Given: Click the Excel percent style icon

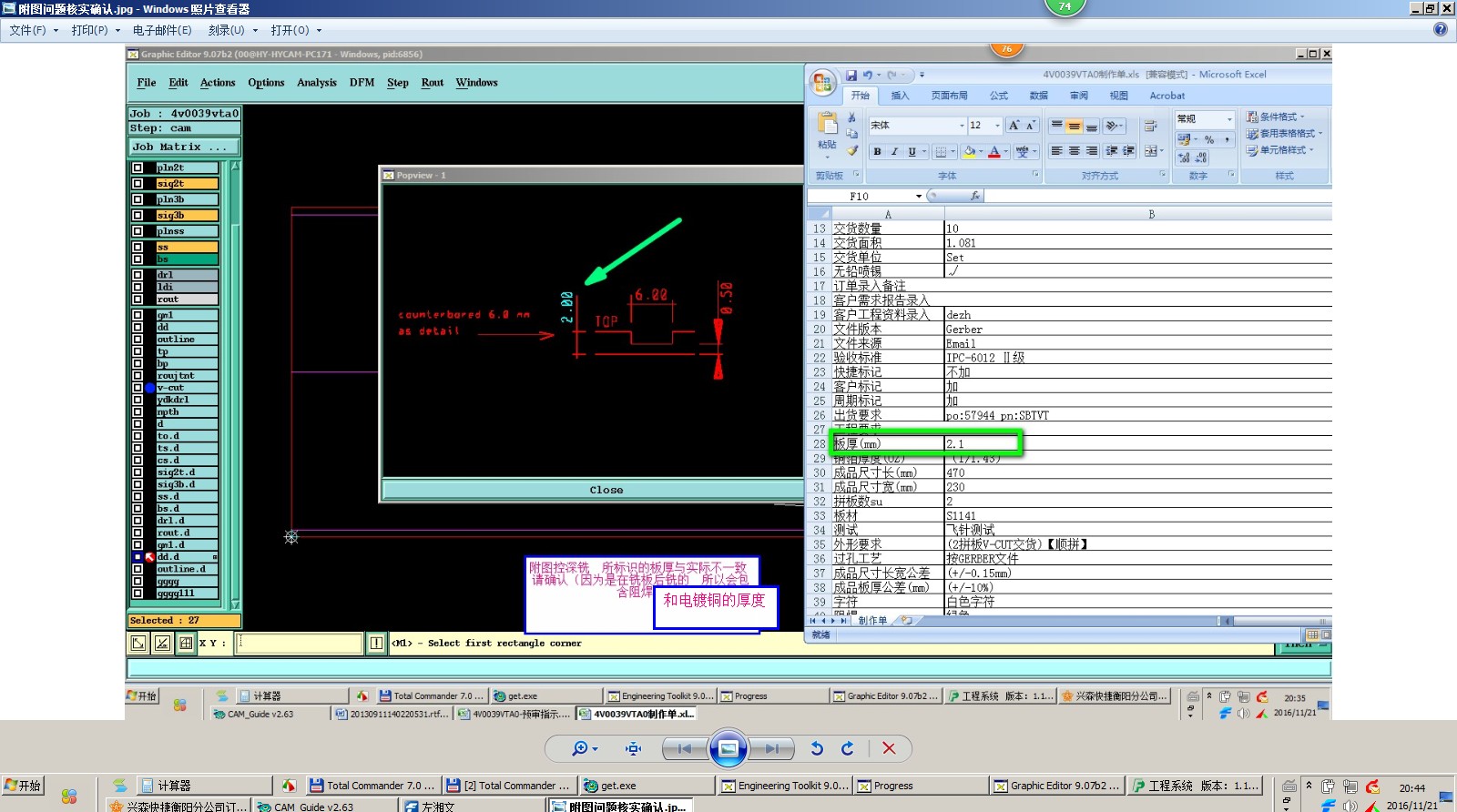Looking at the screenshot, I should (x=1209, y=139).
